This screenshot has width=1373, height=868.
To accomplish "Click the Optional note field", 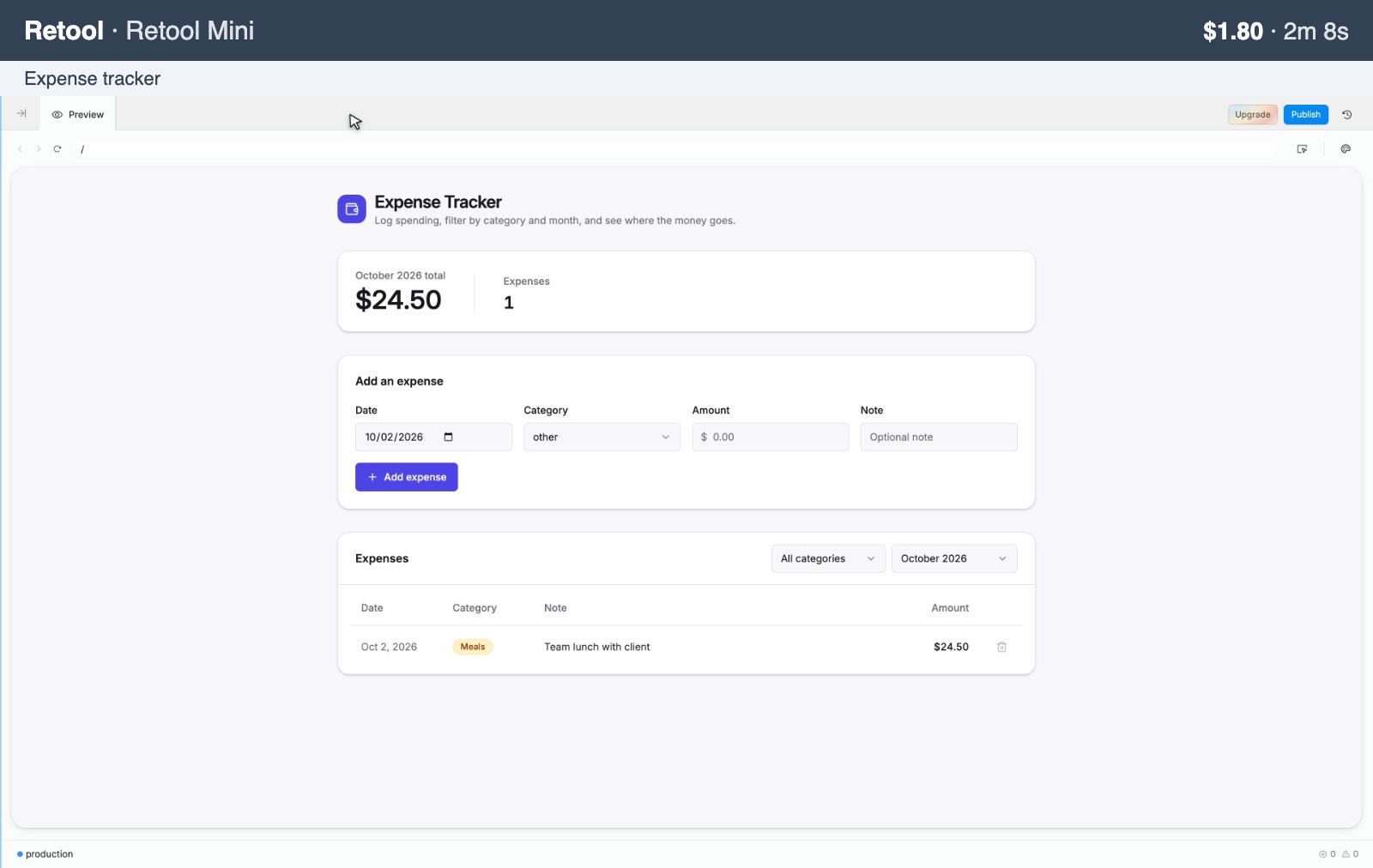I will click(x=939, y=437).
